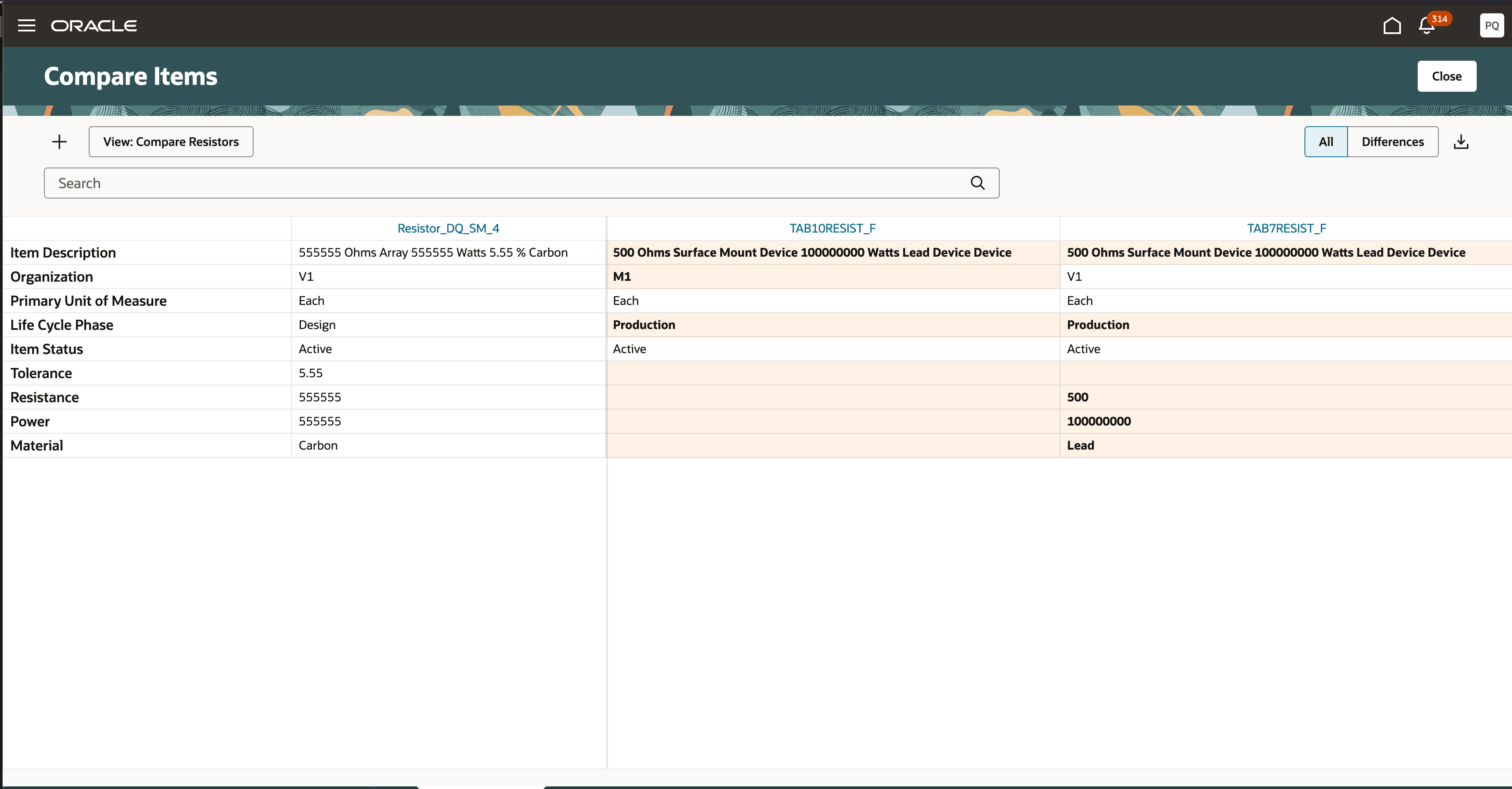Select the Item Description row label
The width and height of the screenshot is (1512, 789).
point(63,252)
